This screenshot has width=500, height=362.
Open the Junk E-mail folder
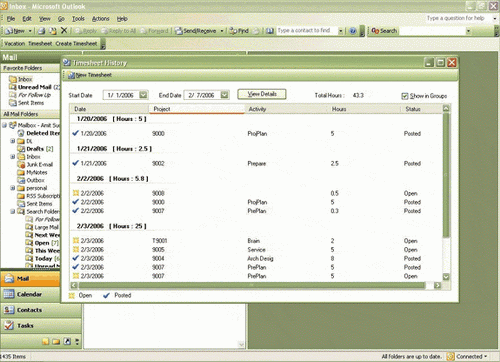[x=35, y=164]
